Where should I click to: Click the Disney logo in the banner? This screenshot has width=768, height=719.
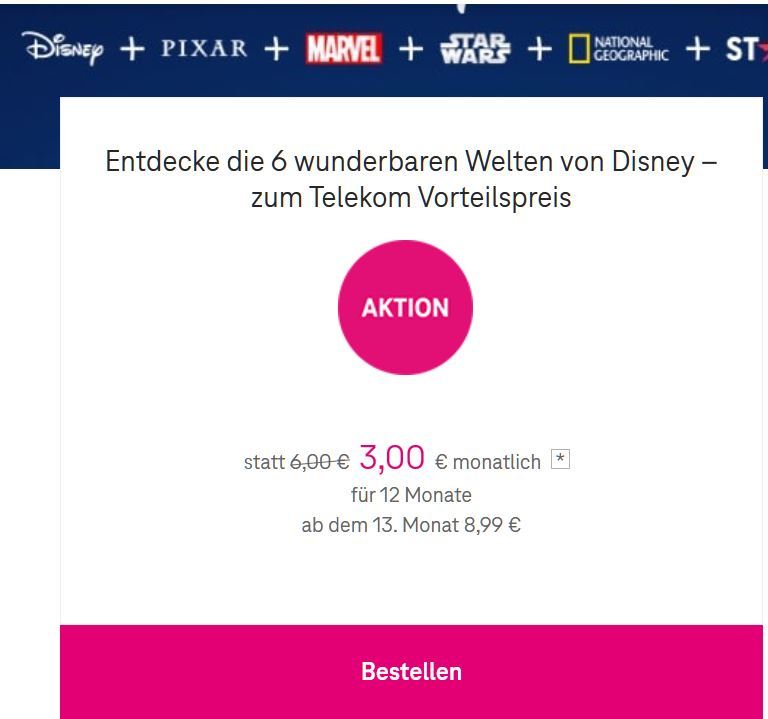[x=63, y=48]
